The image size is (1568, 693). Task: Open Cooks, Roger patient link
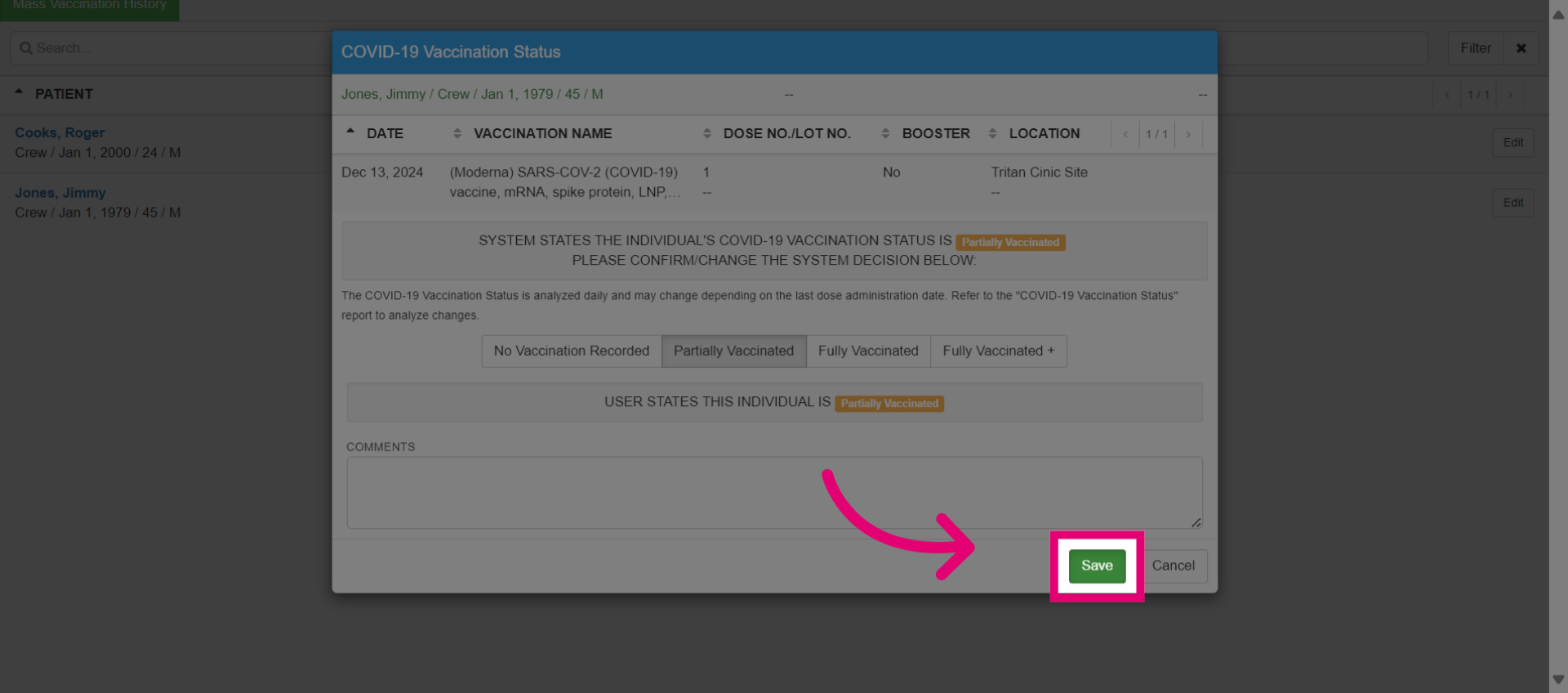tap(60, 132)
